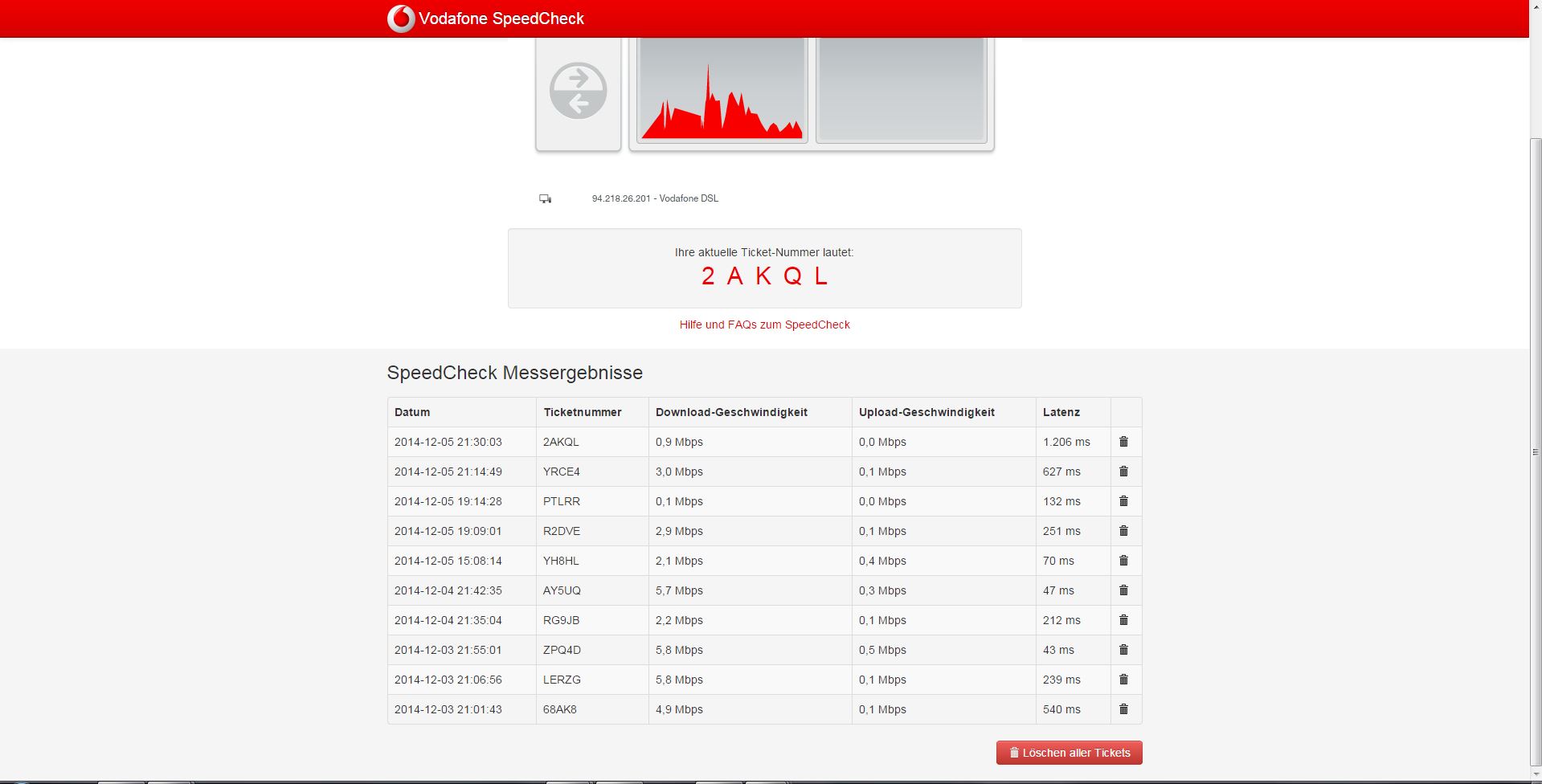Delete ticket R2DVE with trash icon
Viewport: 1542px width, 784px height.
point(1123,531)
